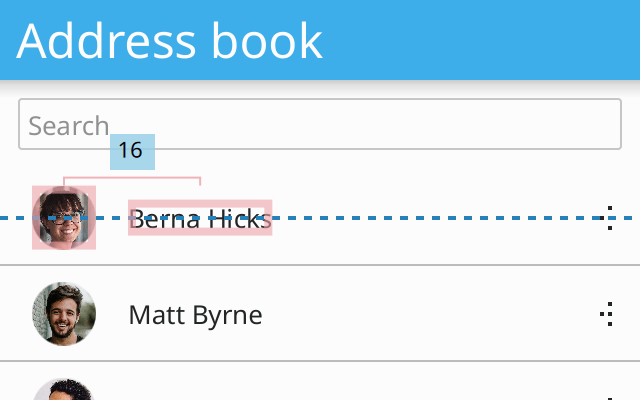Click the pink spacing bracket above Berna Hicks
This screenshot has height=400, width=640.
[132, 180]
